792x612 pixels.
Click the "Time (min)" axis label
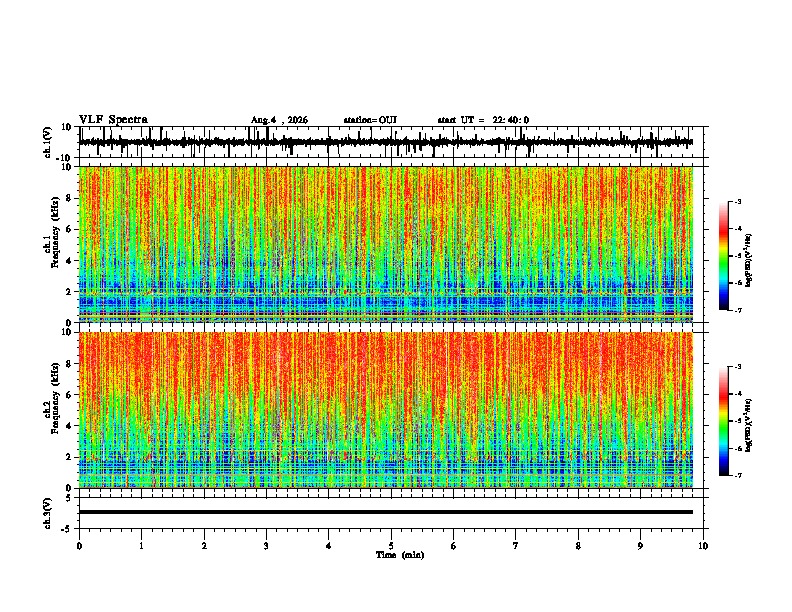click(400, 555)
